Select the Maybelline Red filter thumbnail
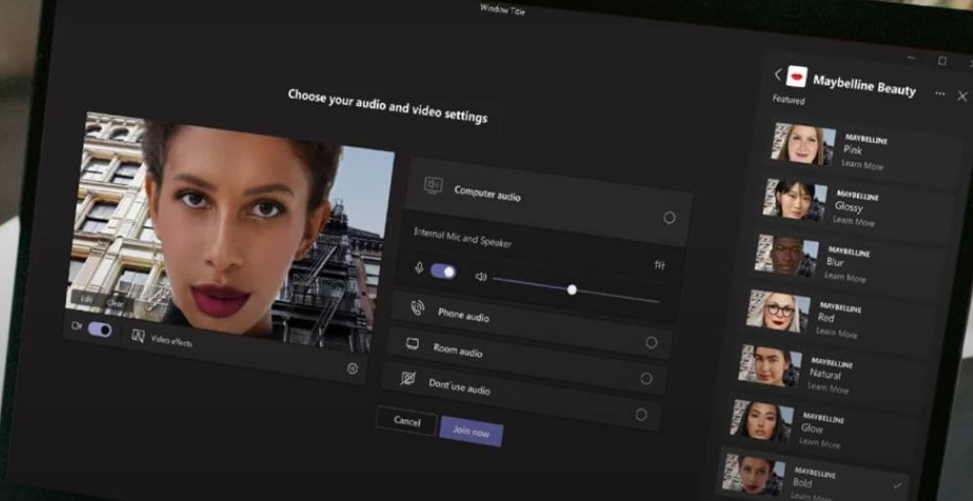 pos(778,311)
